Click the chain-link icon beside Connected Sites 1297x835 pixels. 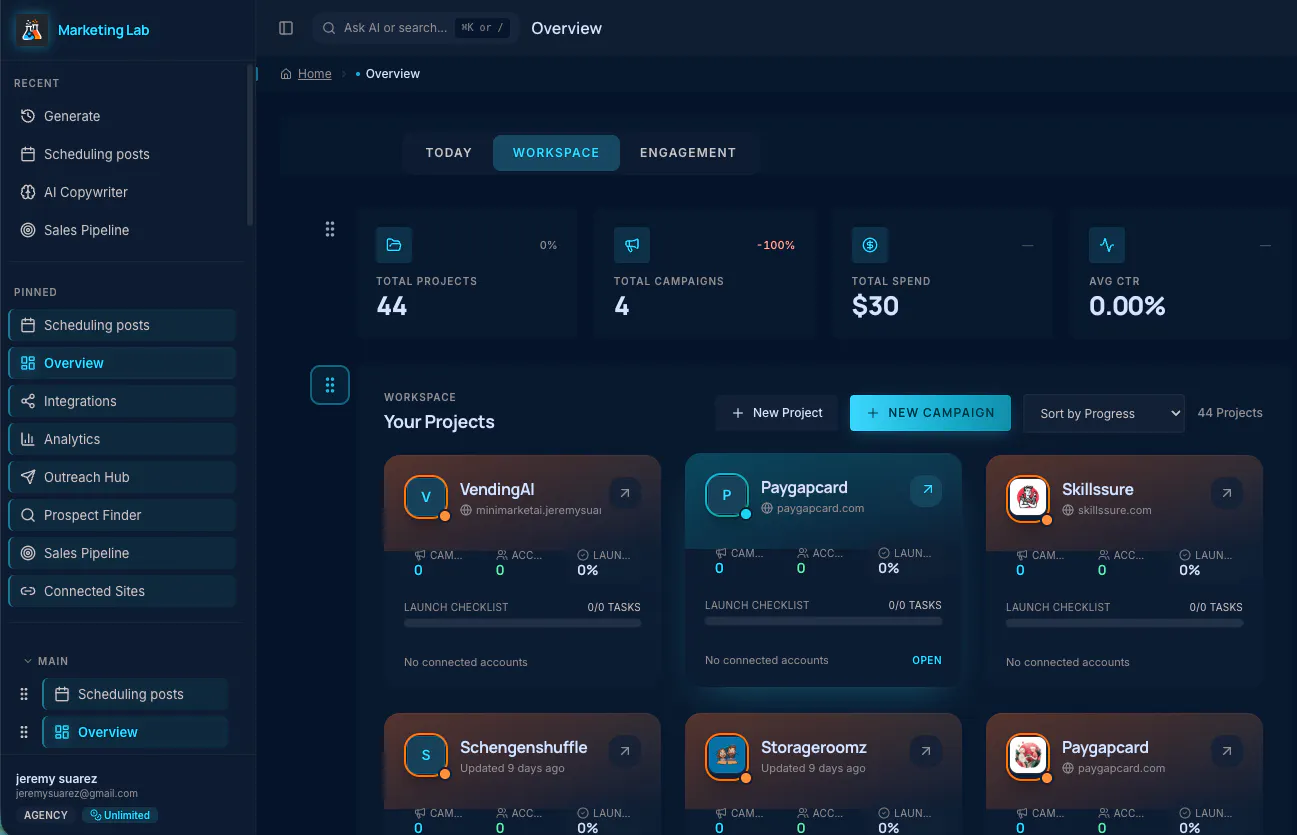point(28,591)
